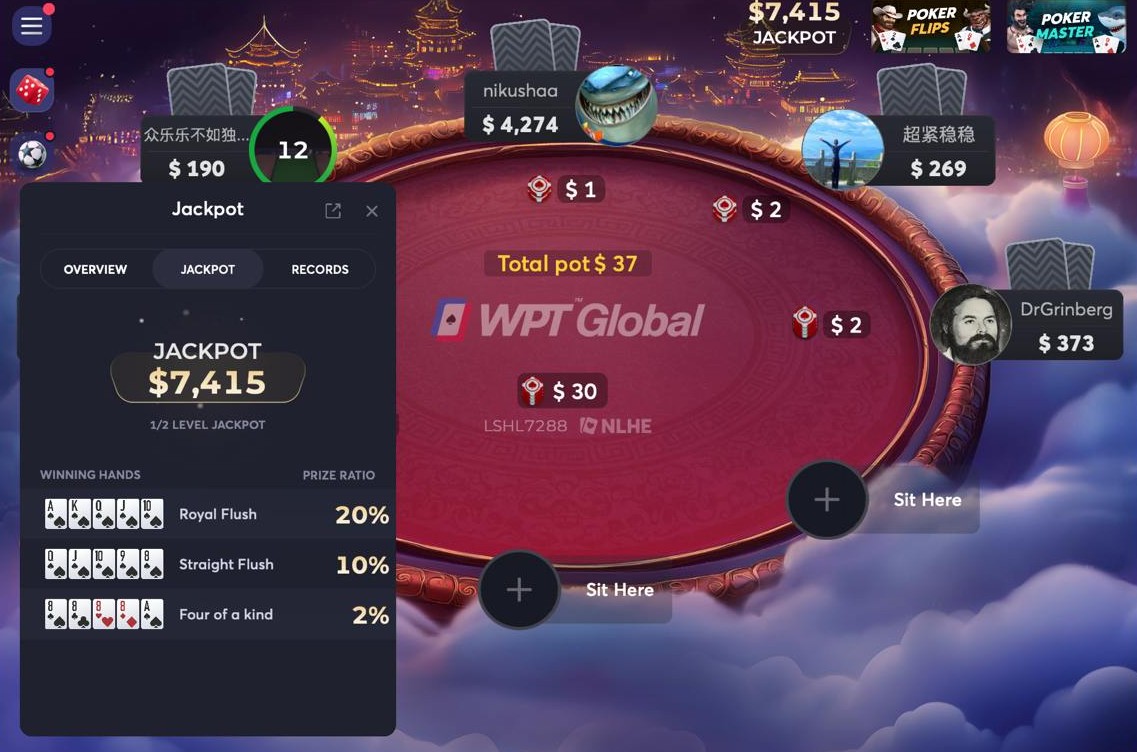The image size is (1137, 752).
Task: Select the Four of a kind row
Action: click(208, 614)
